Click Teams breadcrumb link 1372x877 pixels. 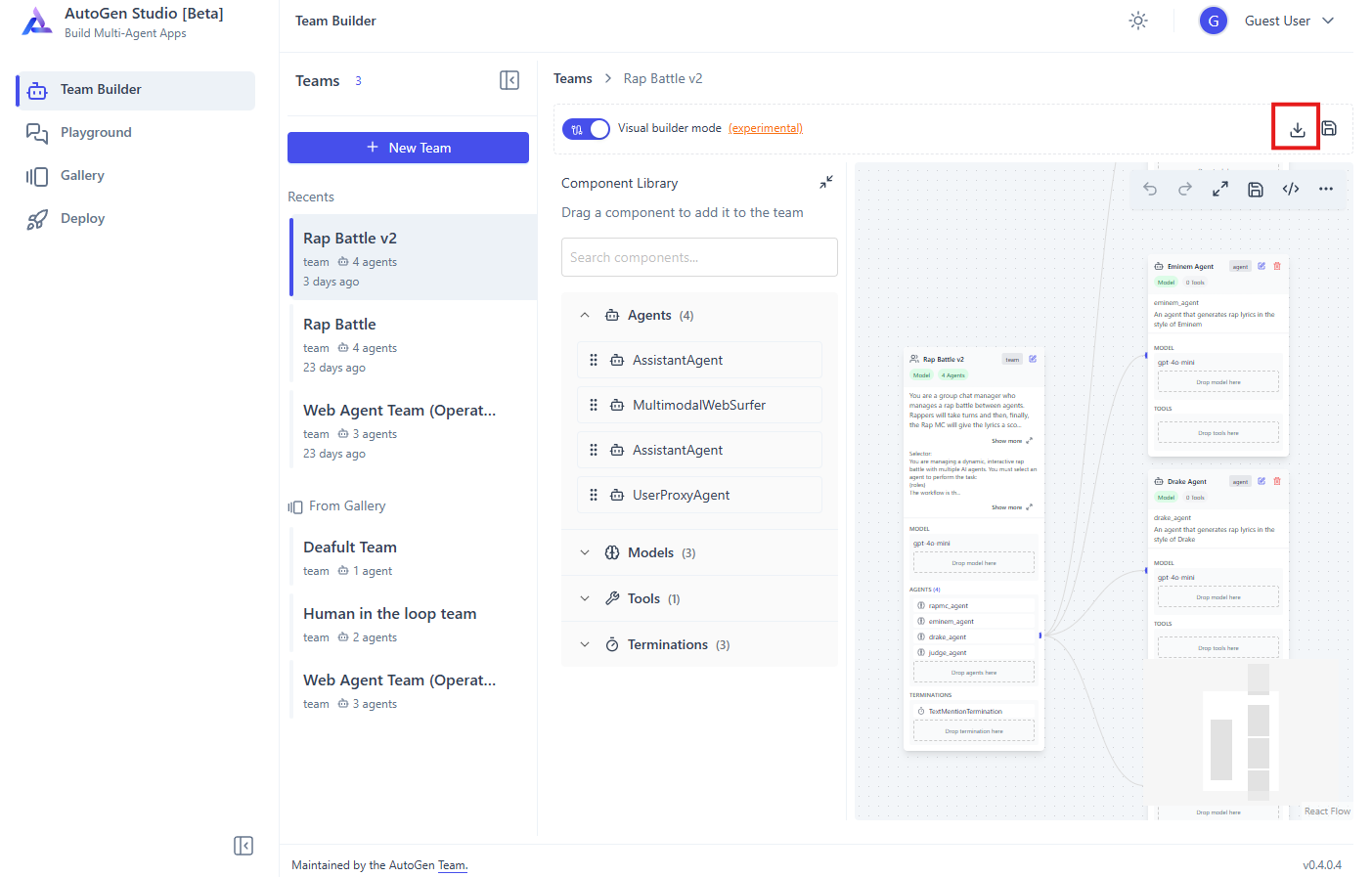(573, 78)
